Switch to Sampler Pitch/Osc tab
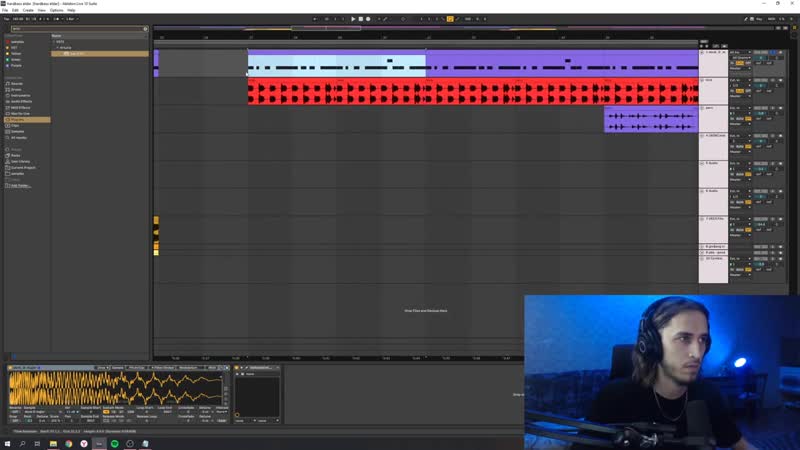The image size is (800, 450). 137,368
